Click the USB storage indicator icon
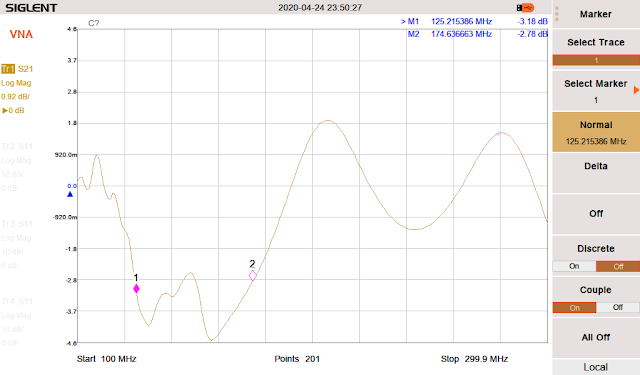The image size is (640, 375). [x=525, y=8]
